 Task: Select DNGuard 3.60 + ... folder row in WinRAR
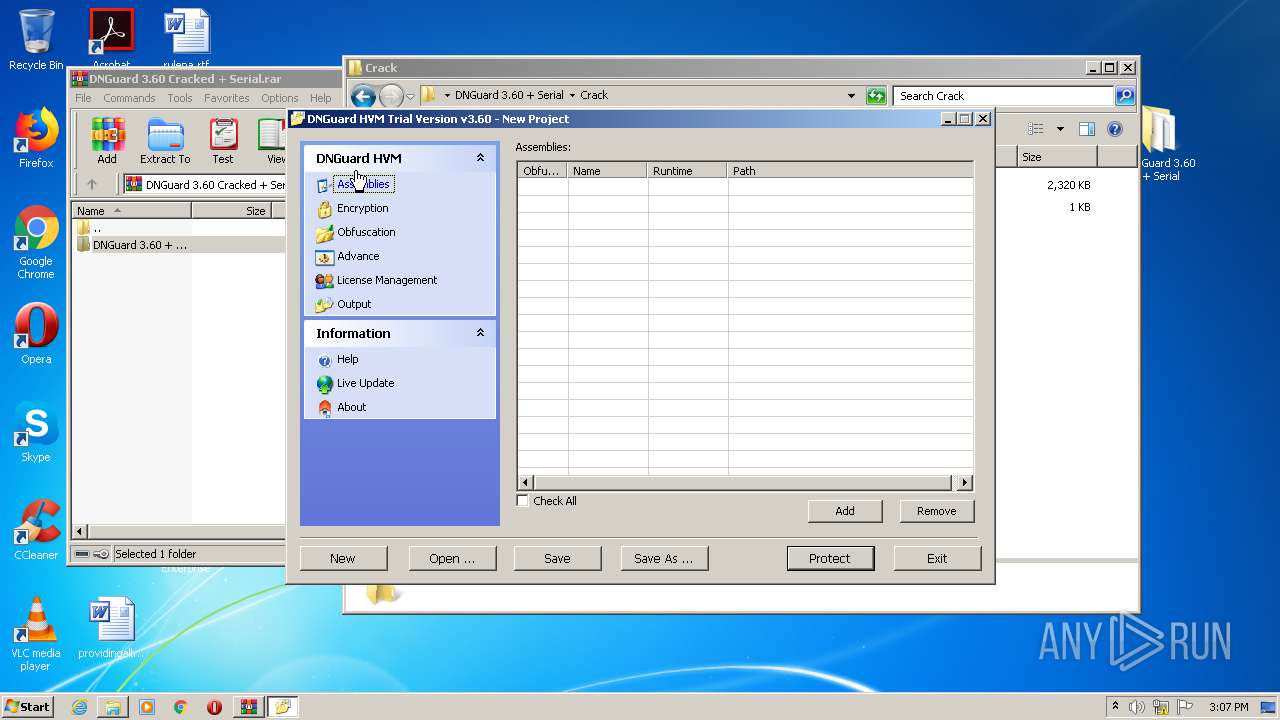coord(178,244)
